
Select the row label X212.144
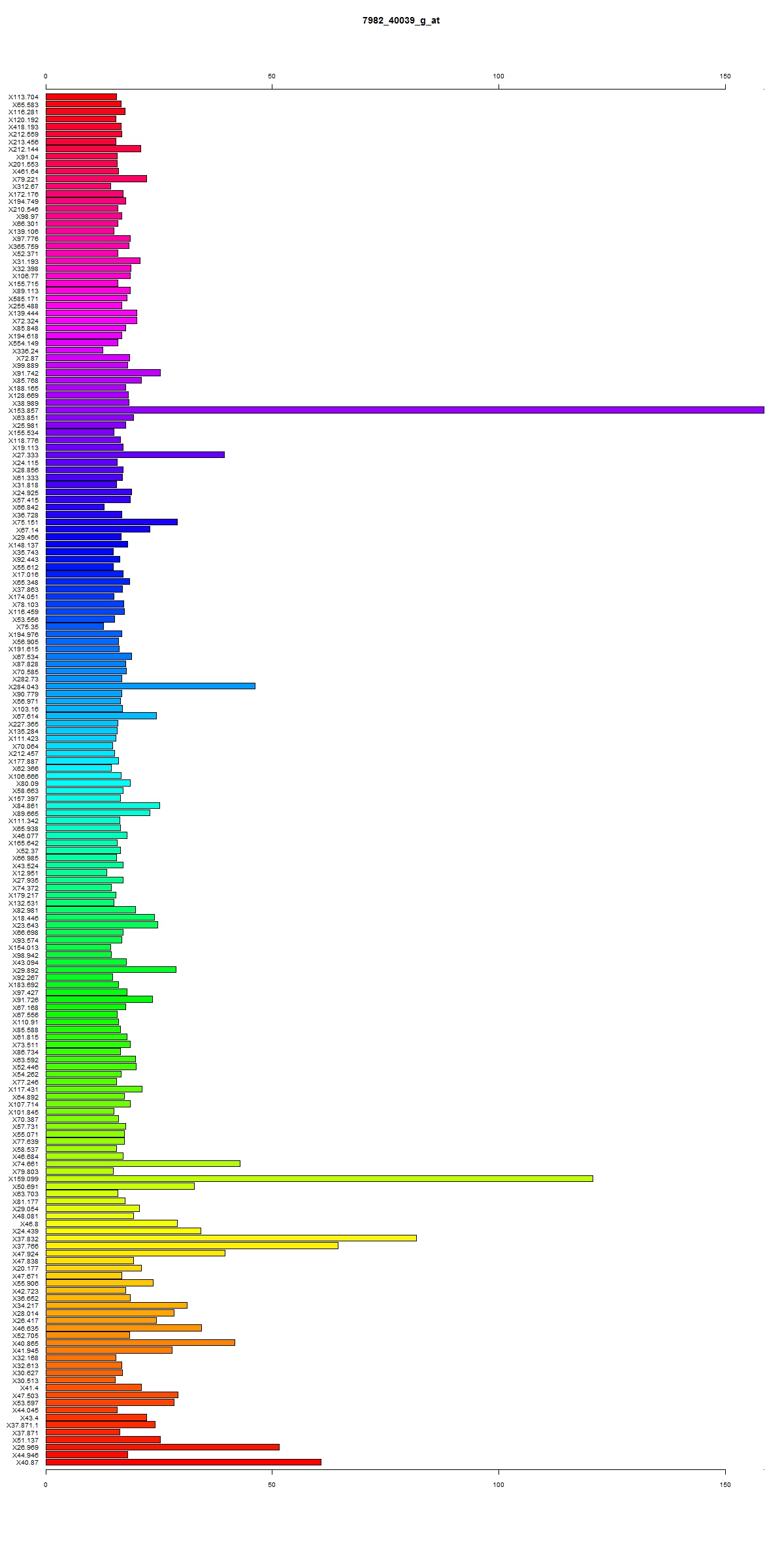pos(24,150)
